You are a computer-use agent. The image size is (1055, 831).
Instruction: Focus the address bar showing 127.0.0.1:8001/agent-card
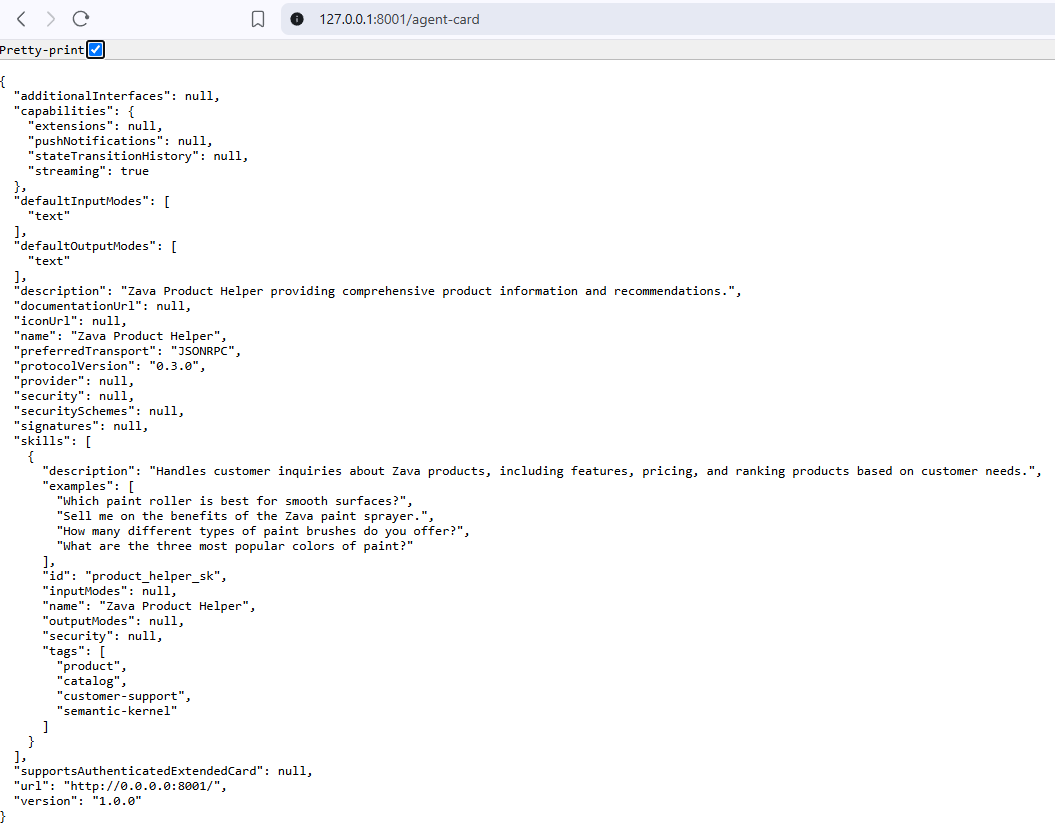[x=666, y=19]
